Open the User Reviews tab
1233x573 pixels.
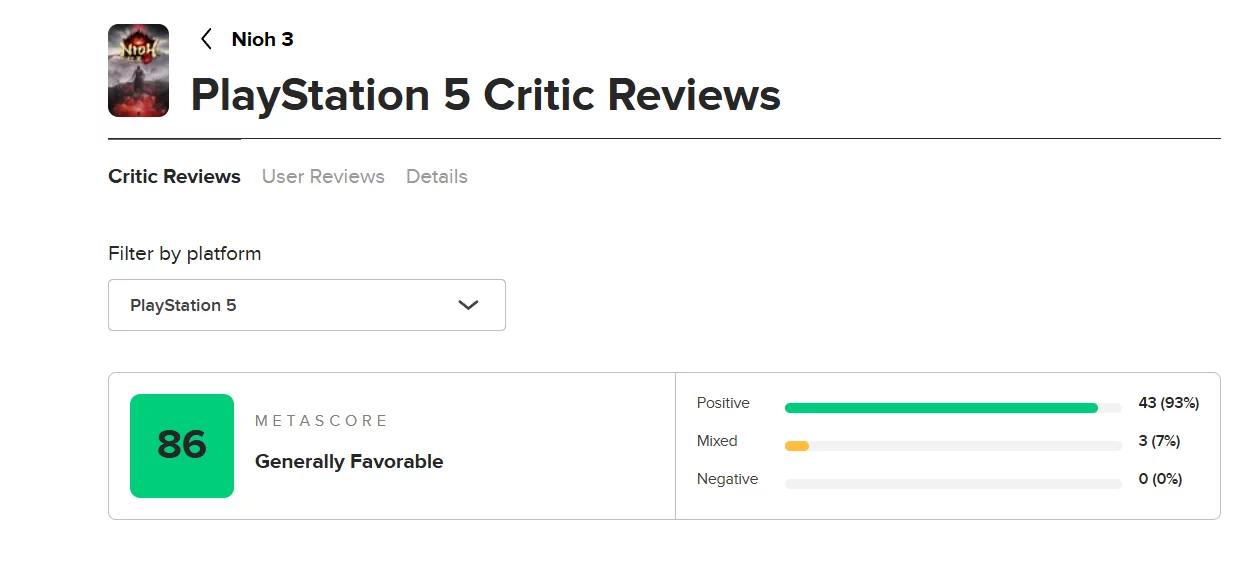click(x=323, y=176)
